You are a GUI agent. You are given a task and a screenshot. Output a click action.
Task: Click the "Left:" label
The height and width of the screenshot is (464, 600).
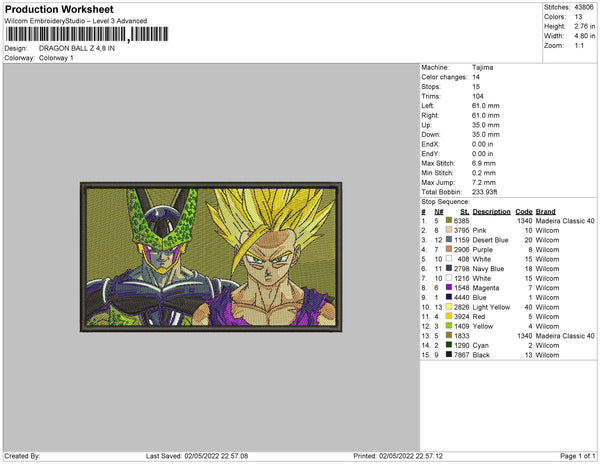[x=428, y=106]
